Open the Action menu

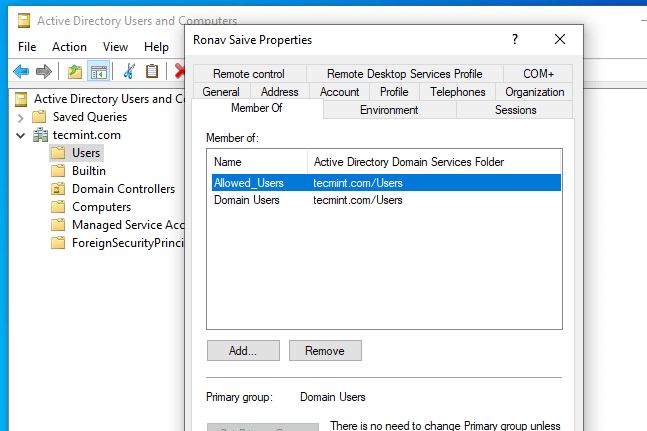pos(69,46)
